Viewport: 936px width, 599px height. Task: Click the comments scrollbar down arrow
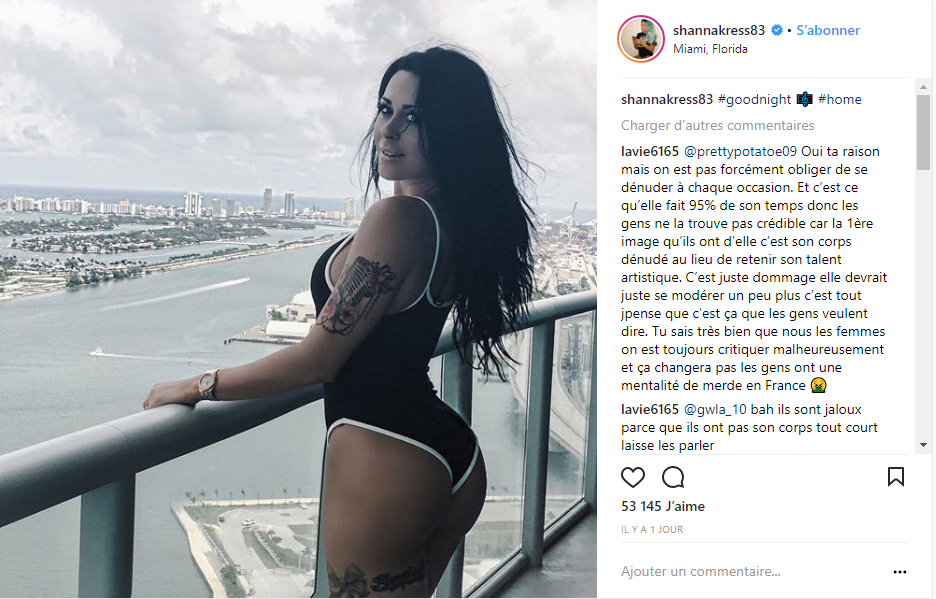coord(923,445)
